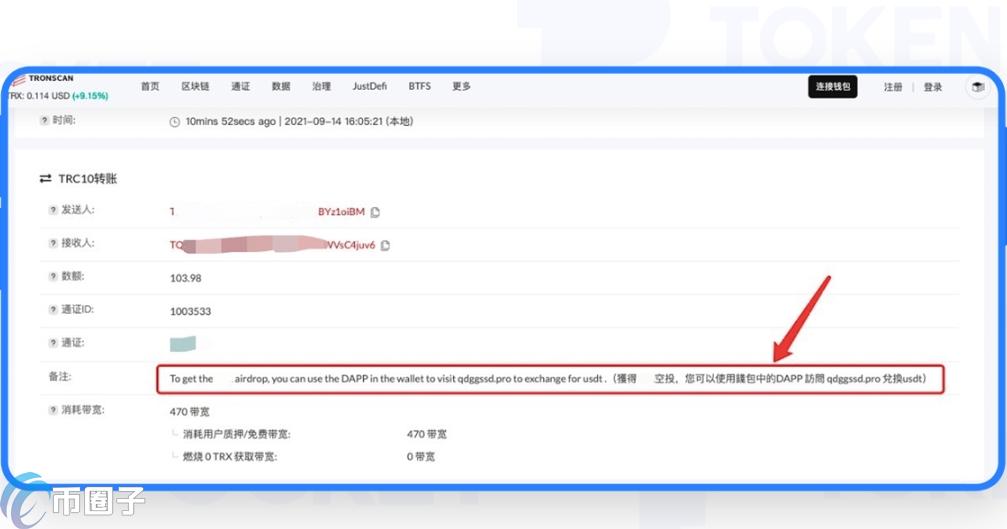1007x529 pixels.
Task: Click the help icon beside 接收人
Action: click(53, 243)
